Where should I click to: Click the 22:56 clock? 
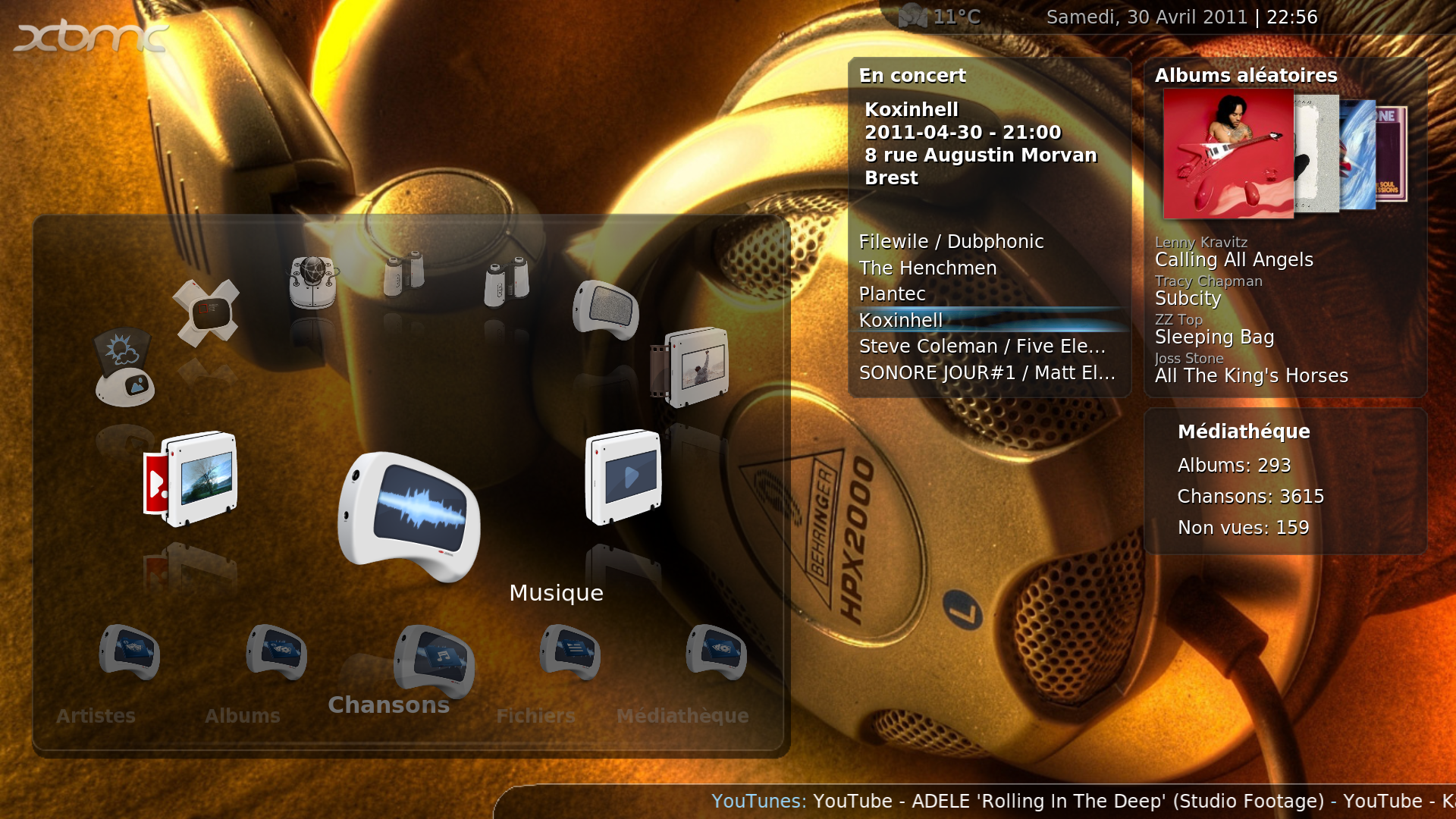pyautogui.click(x=1291, y=17)
